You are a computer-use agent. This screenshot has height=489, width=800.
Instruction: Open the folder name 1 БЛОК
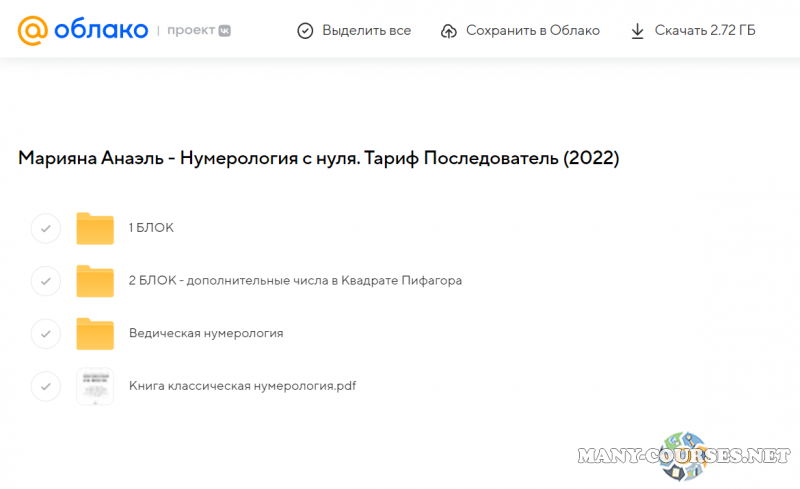click(x=151, y=228)
